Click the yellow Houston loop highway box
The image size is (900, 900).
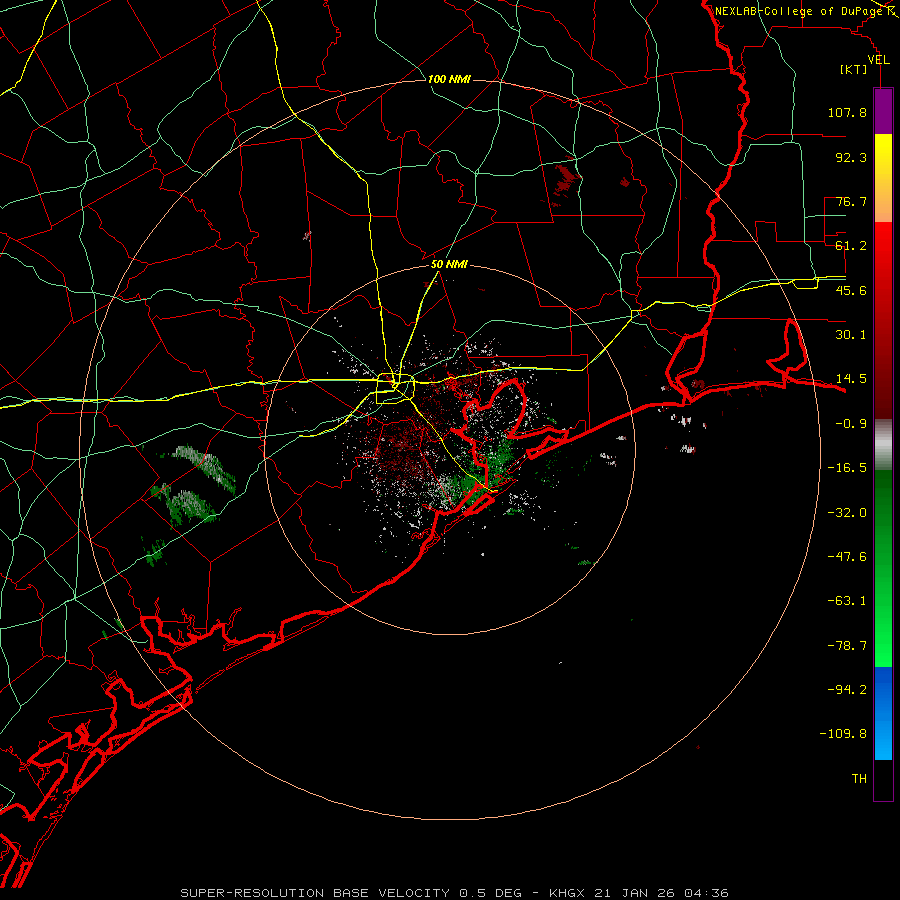point(395,389)
